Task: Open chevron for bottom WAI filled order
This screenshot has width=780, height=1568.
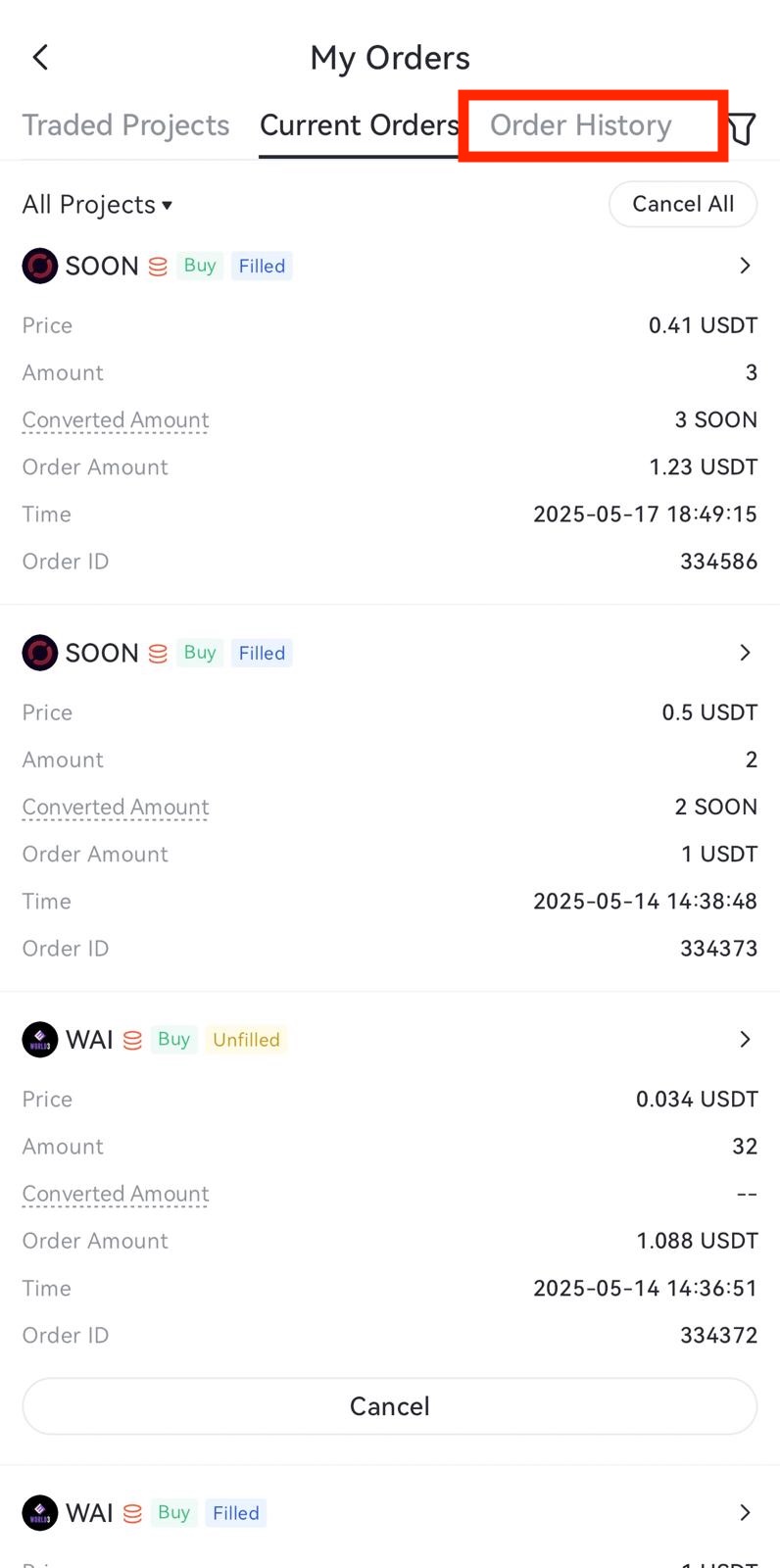Action: [745, 1513]
